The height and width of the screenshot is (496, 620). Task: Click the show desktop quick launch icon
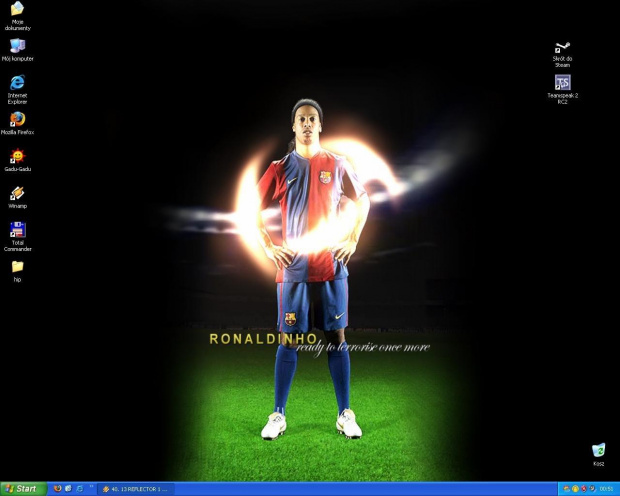point(68,489)
